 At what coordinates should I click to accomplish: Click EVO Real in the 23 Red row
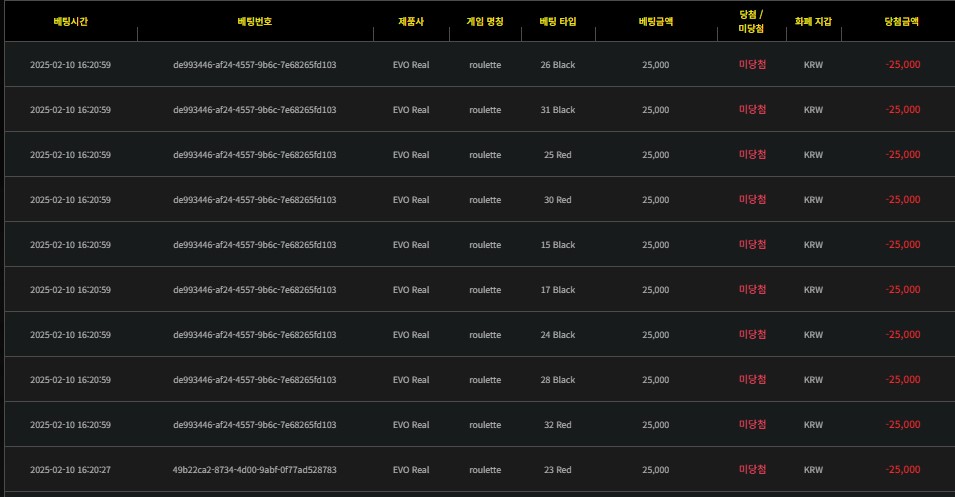(x=411, y=470)
